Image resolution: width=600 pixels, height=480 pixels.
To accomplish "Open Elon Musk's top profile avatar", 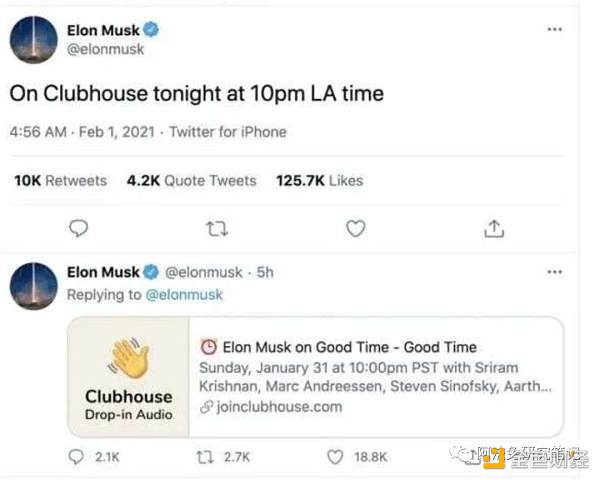I will pyautogui.click(x=33, y=40).
